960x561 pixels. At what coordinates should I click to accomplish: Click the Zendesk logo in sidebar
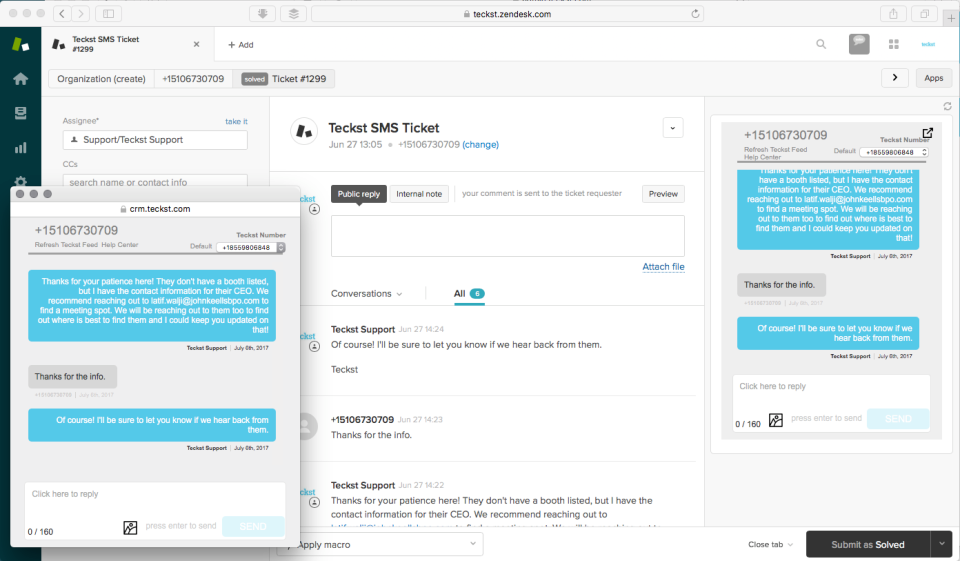pos(20,44)
